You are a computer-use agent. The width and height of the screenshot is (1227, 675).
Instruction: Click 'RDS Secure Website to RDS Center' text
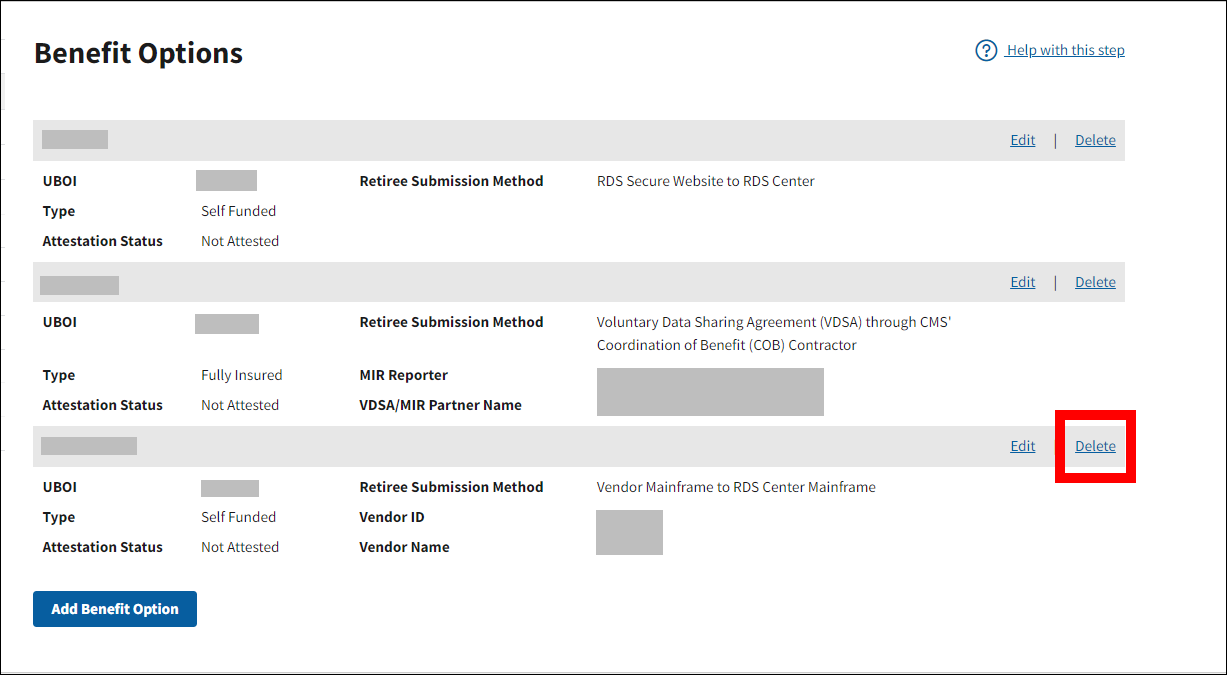pyautogui.click(x=705, y=181)
